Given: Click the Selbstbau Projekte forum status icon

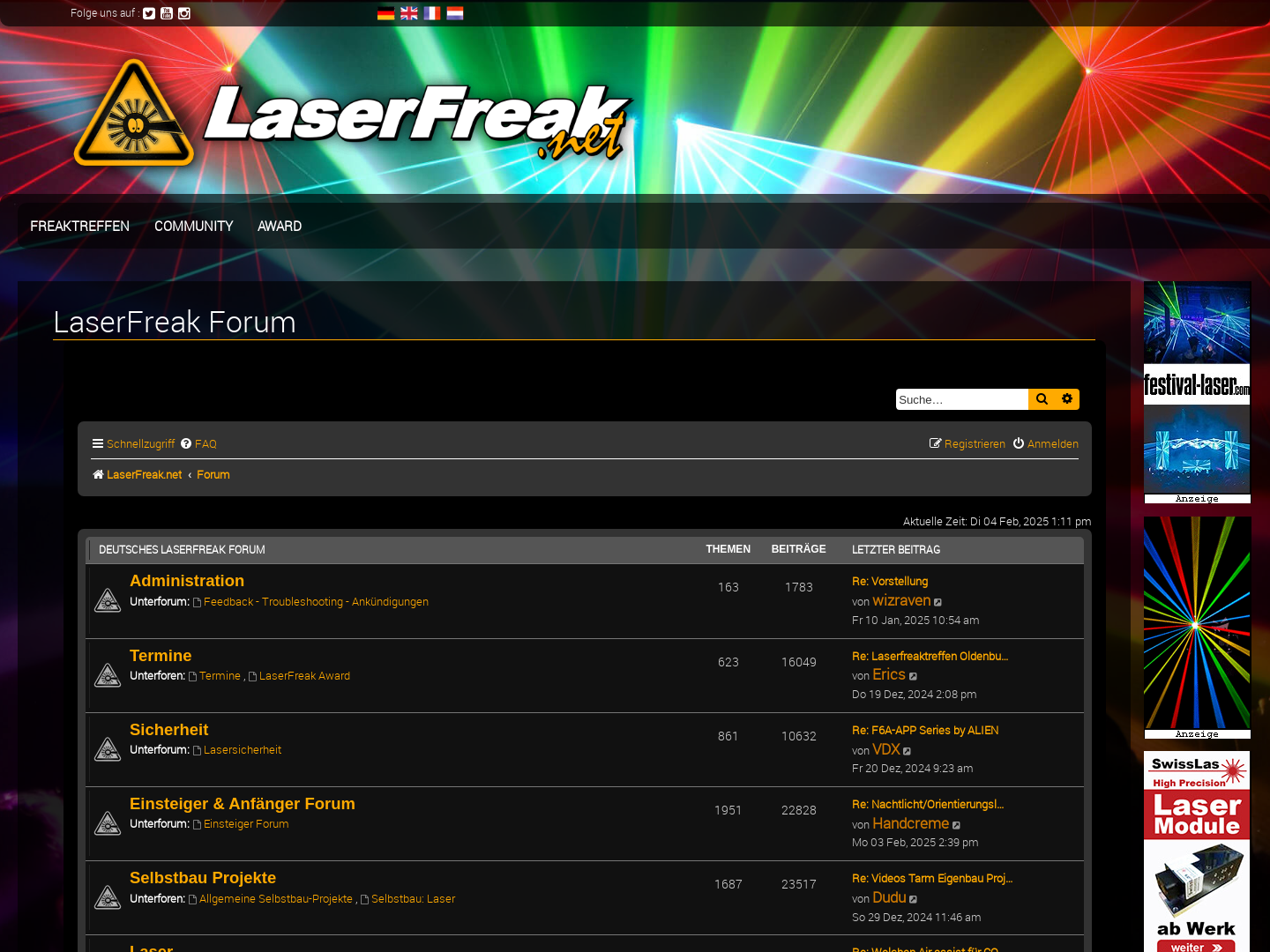Looking at the screenshot, I should (108, 897).
